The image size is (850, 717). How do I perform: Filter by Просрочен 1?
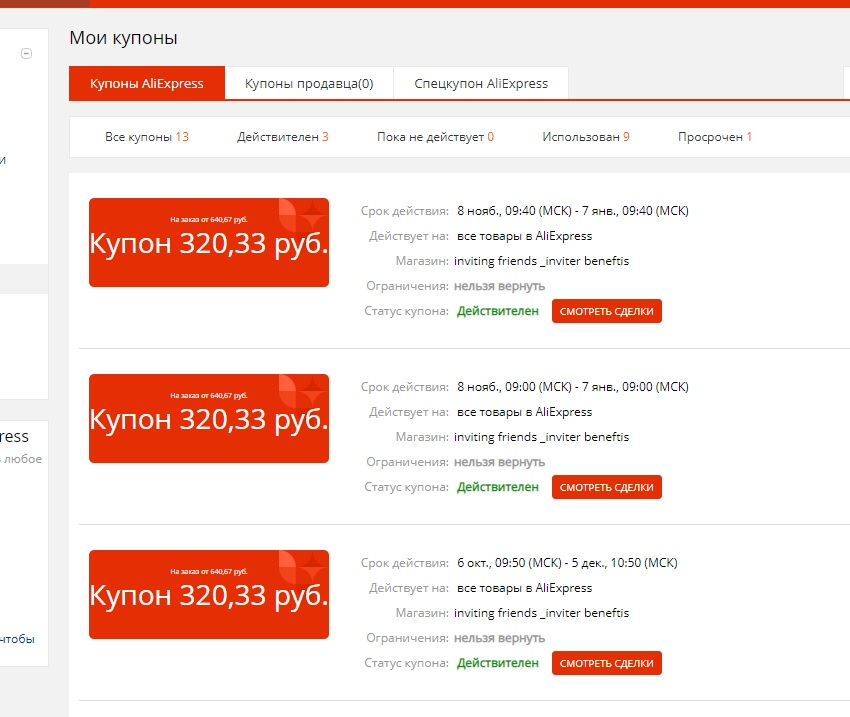[x=714, y=137]
